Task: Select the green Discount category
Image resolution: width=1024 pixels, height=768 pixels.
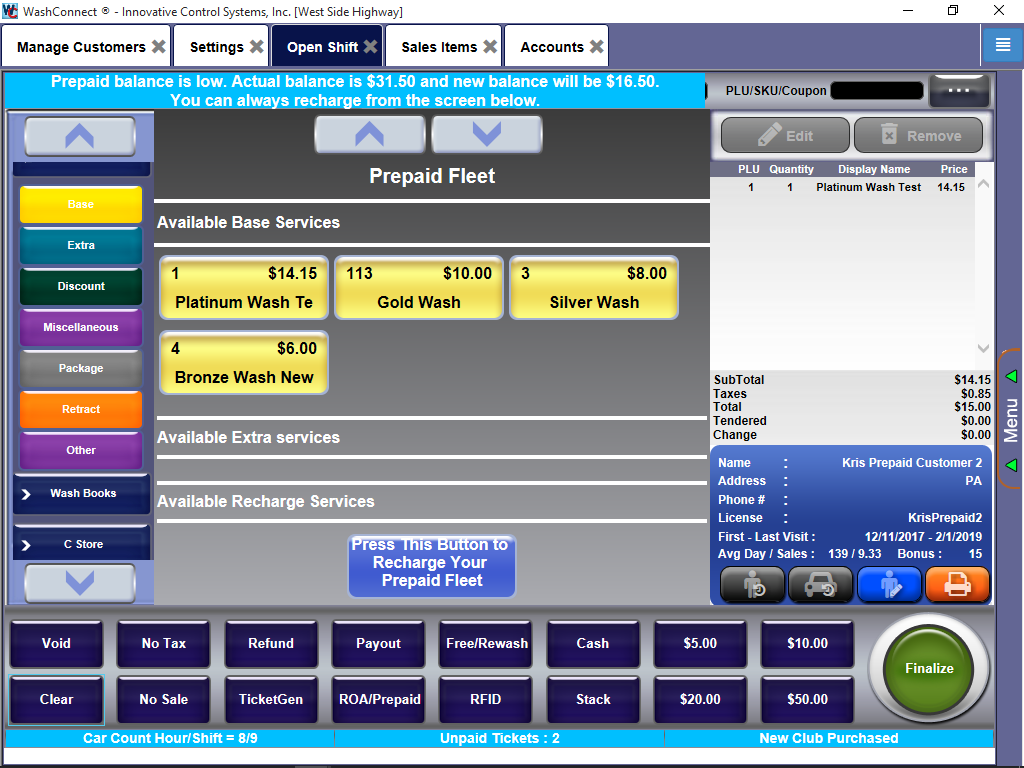Action: (81, 286)
